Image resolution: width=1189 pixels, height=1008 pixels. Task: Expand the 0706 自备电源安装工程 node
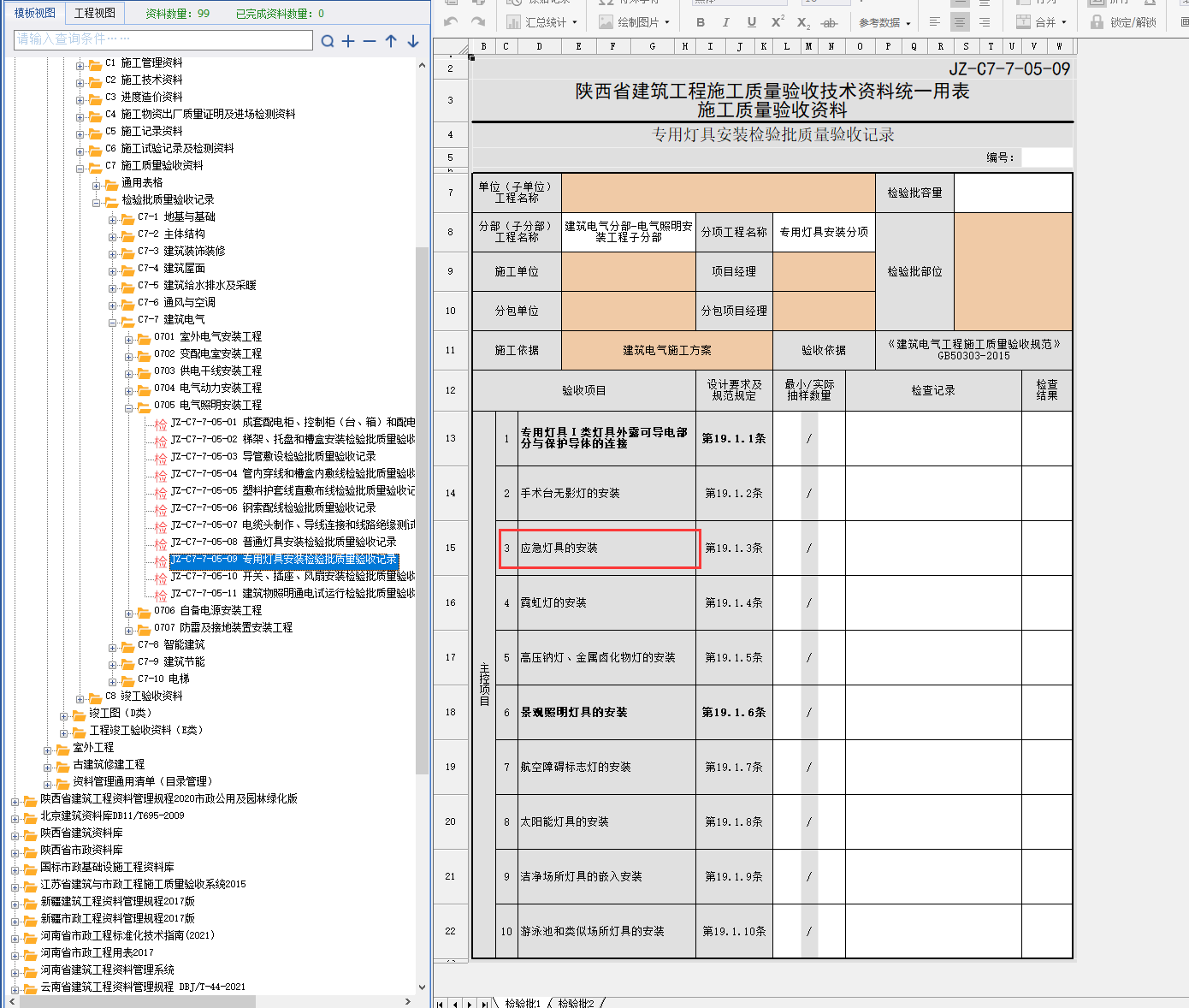[x=129, y=613]
